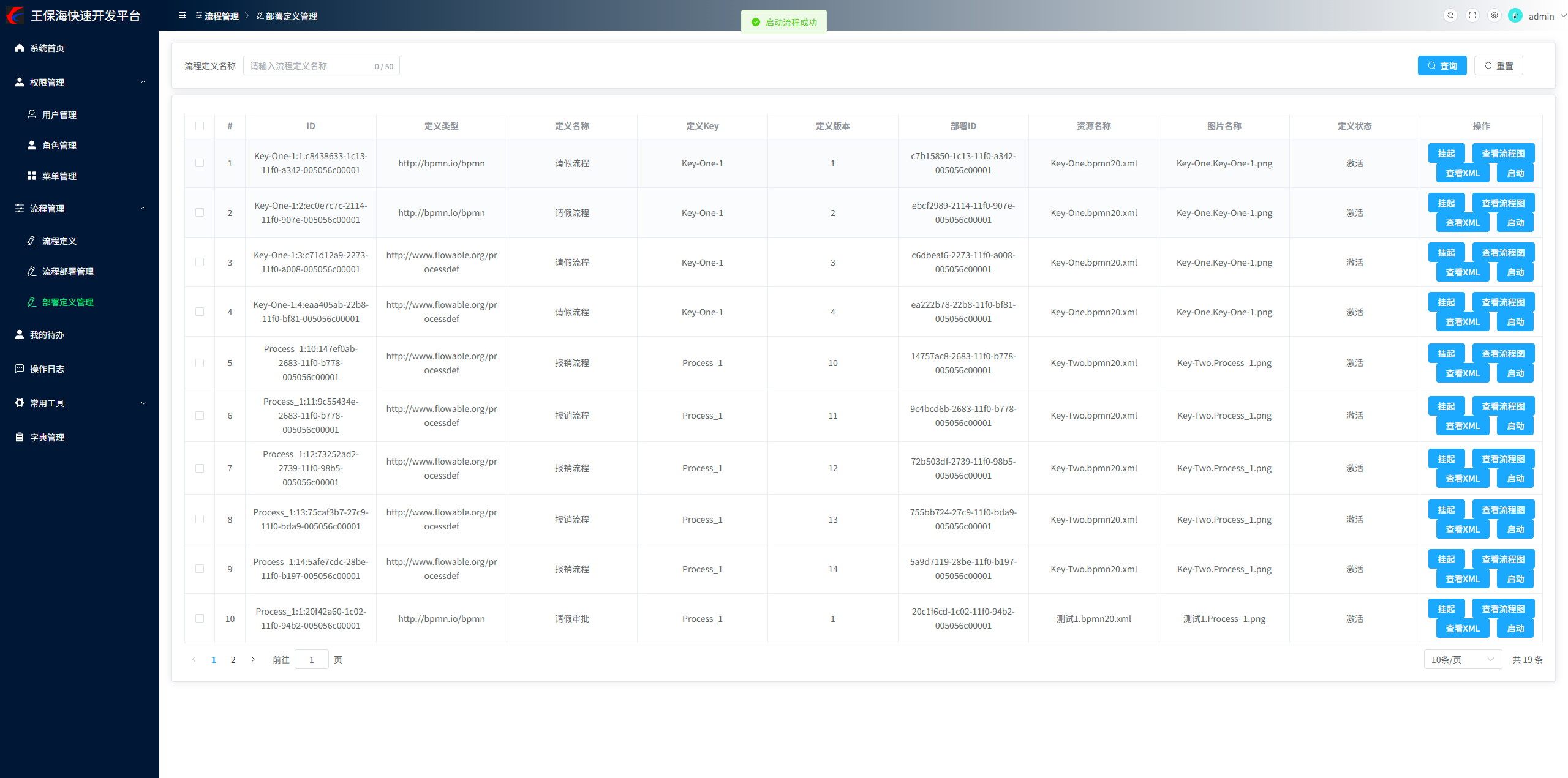
Task: Toggle the select-all header checkbox
Action: coord(200,126)
